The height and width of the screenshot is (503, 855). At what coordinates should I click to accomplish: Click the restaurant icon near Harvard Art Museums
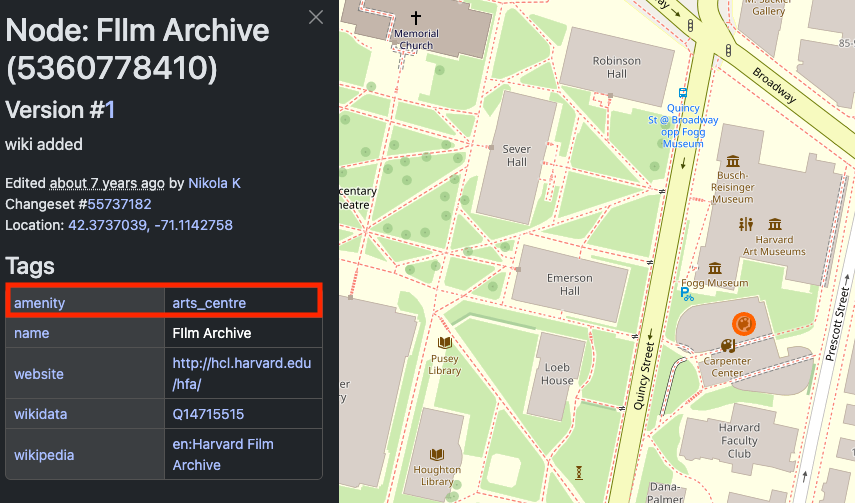(746, 224)
